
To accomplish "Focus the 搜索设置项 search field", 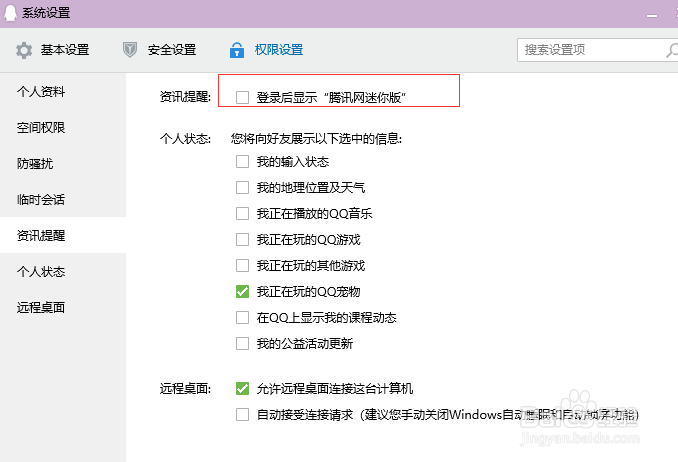I will (x=598, y=50).
